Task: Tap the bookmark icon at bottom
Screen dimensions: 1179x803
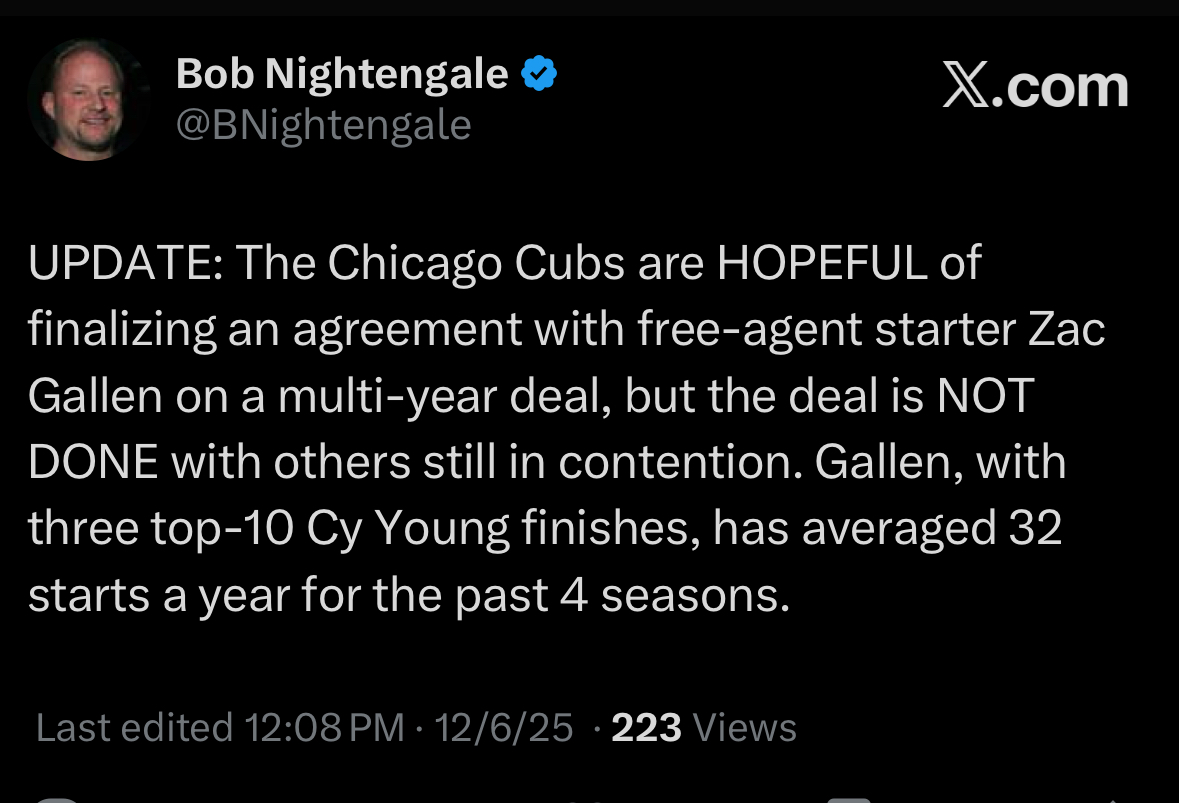Action: pyautogui.click(x=848, y=799)
